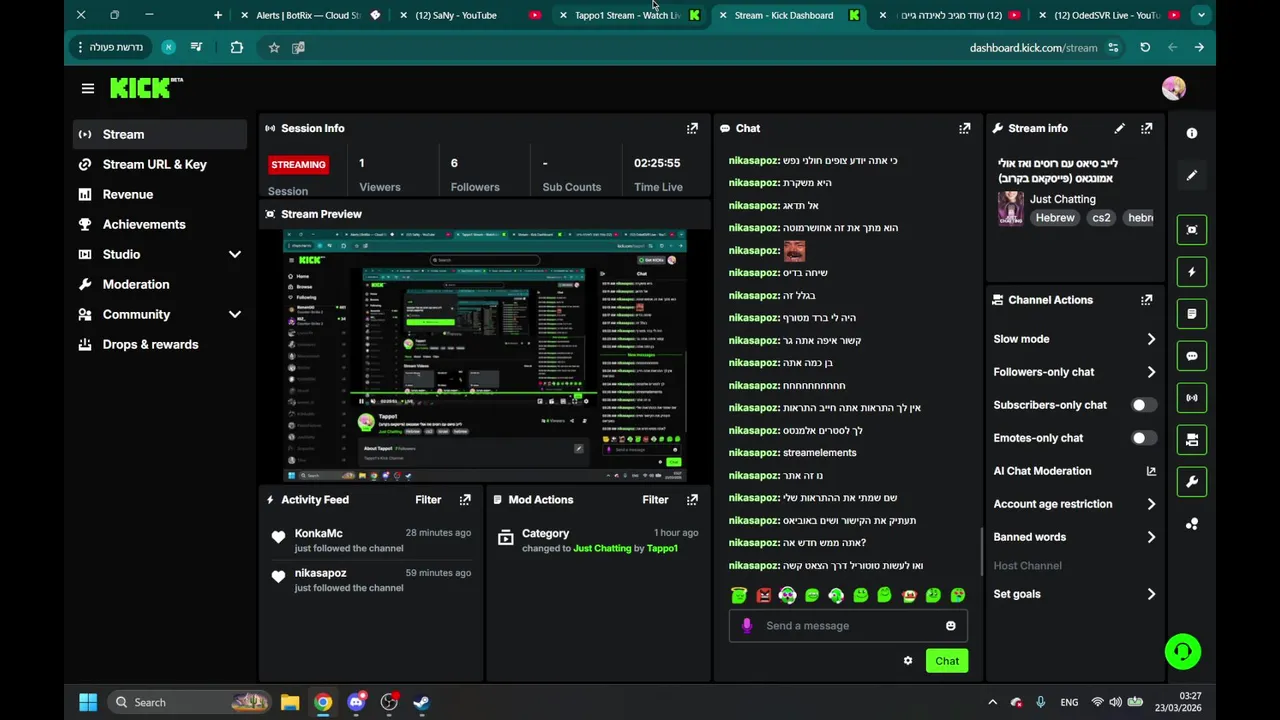This screenshot has height=720, width=1280.
Task: Open Steam from the taskbar
Action: [x=421, y=702]
